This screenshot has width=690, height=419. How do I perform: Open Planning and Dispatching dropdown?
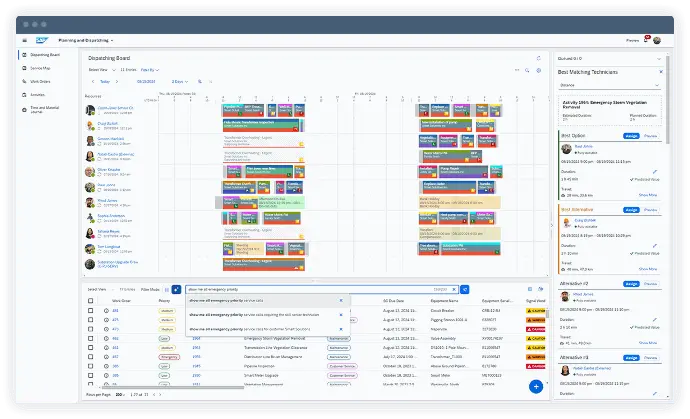click(x=86, y=40)
